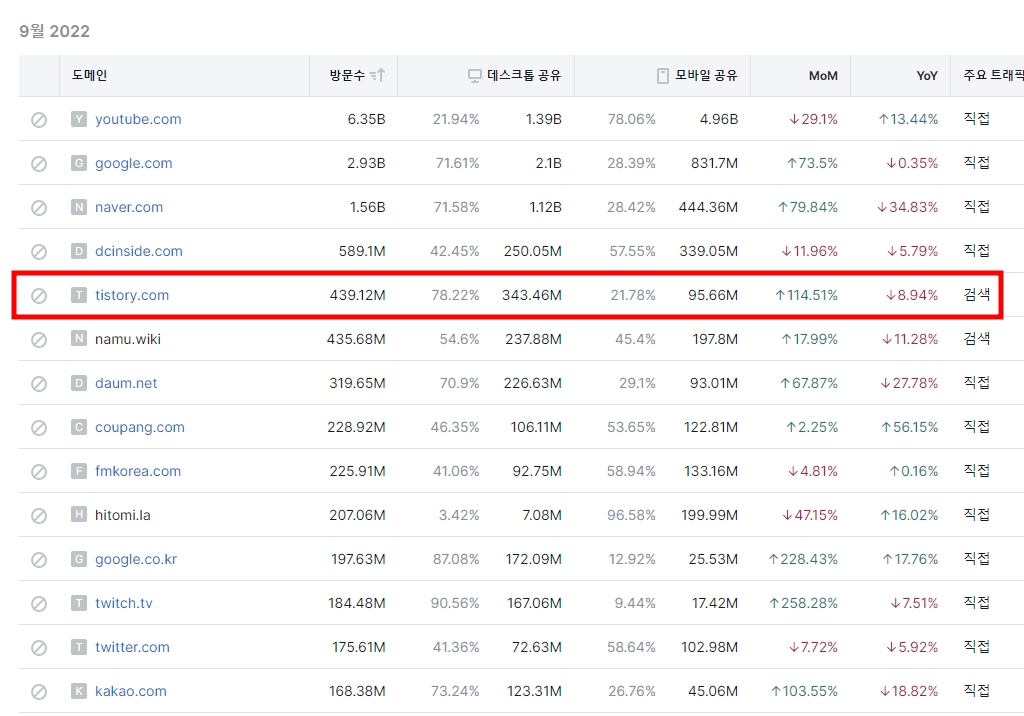Click the 모바일 공유 column header

click(x=662, y=76)
